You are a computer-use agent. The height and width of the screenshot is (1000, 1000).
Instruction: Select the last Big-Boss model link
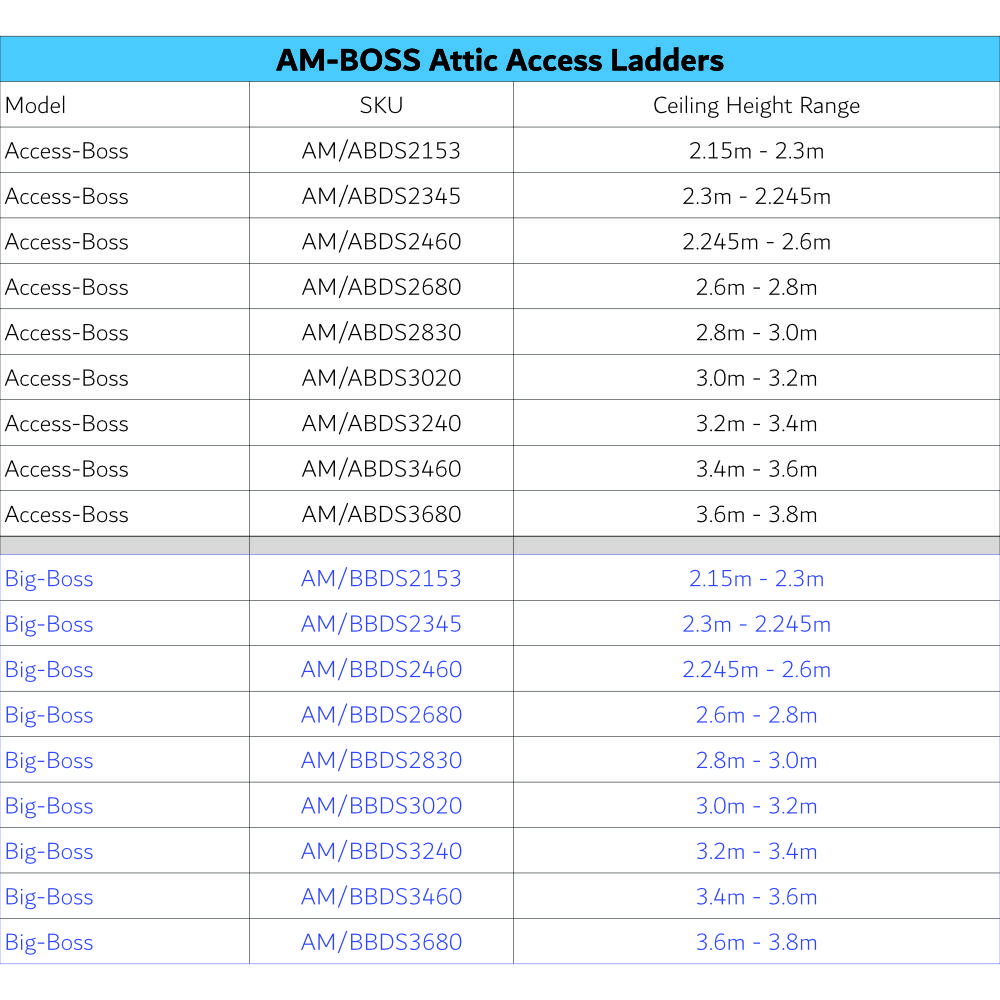49,942
